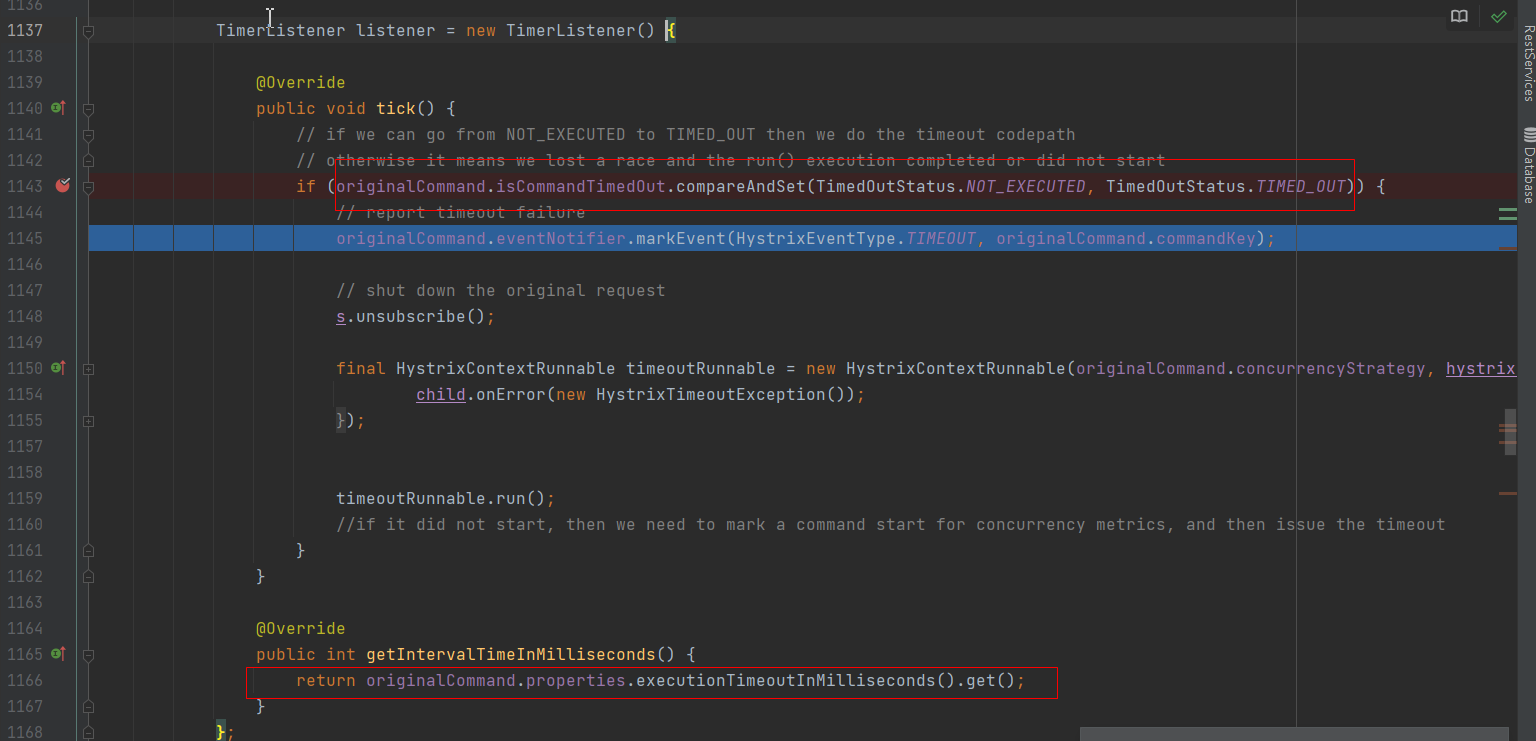Click line number 1166 in gutter
This screenshot has width=1536, height=741.
(x=26, y=680)
